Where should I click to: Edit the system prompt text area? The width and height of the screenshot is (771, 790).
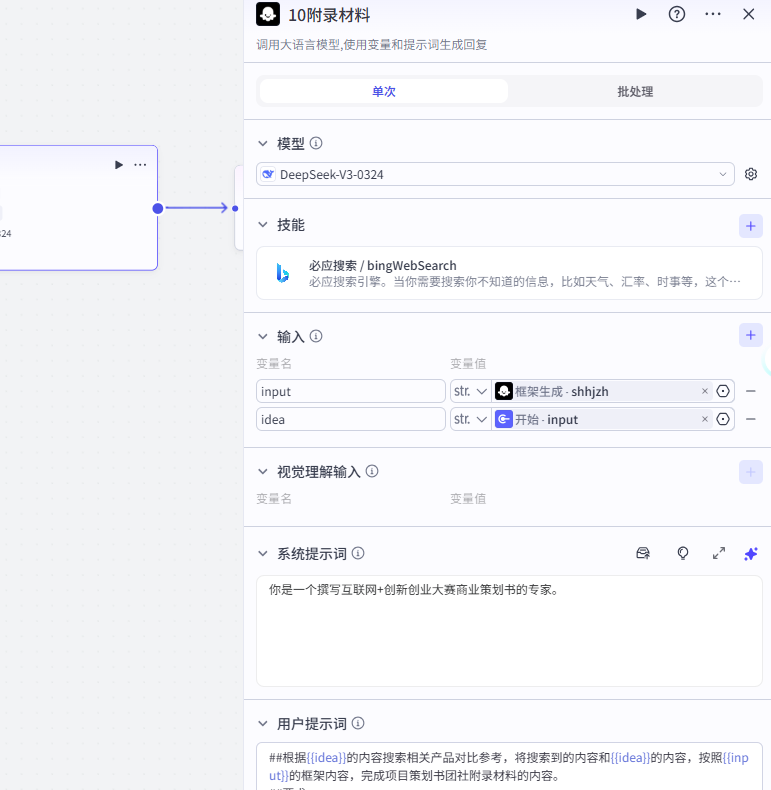[x=509, y=631]
